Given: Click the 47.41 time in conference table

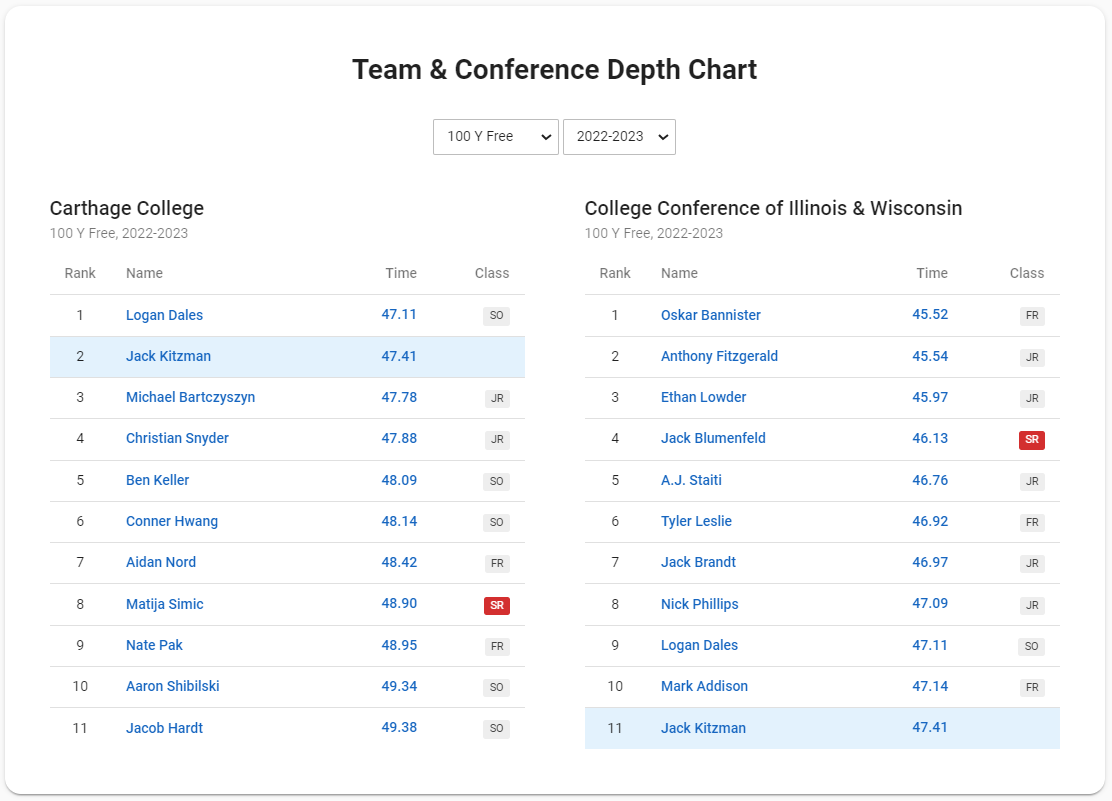Looking at the screenshot, I should (x=930, y=728).
